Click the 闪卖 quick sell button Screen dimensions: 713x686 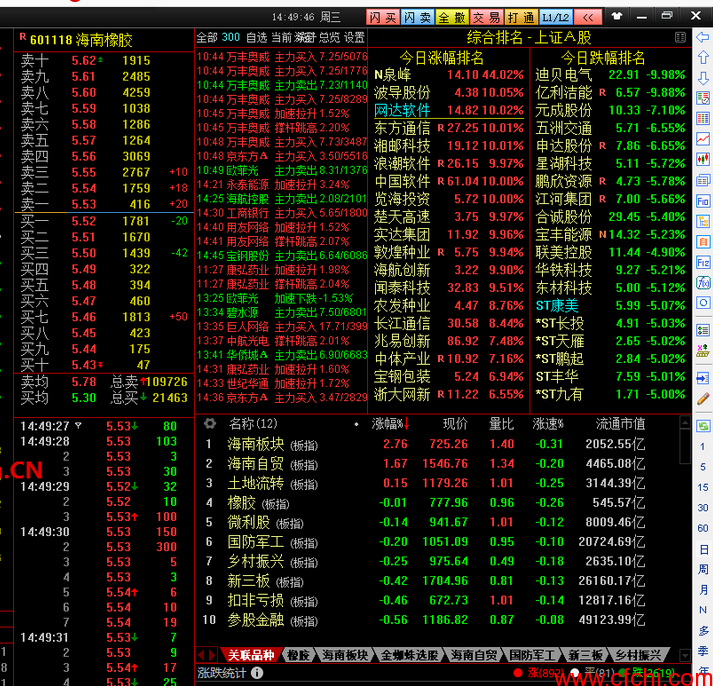click(417, 17)
